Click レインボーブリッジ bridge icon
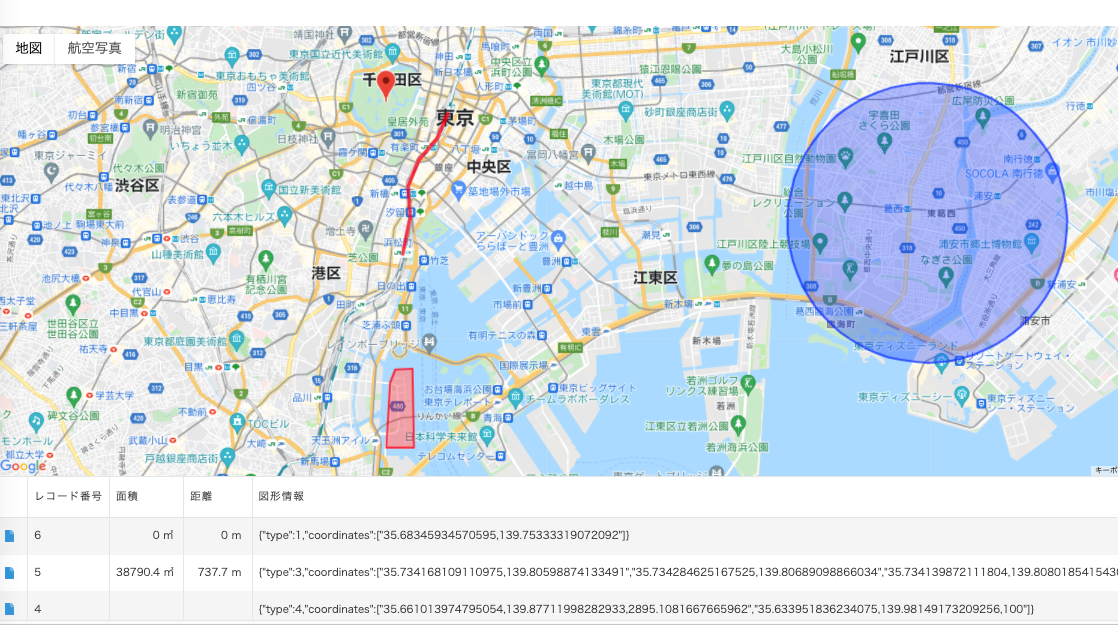Viewport: 1118px width, 625px height. click(x=429, y=342)
